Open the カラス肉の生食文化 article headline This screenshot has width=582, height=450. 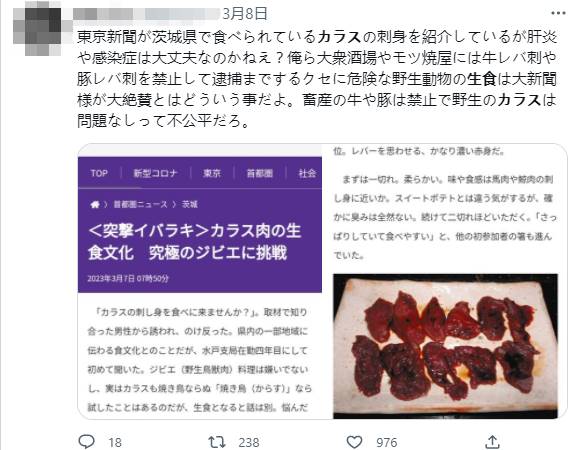tap(194, 242)
